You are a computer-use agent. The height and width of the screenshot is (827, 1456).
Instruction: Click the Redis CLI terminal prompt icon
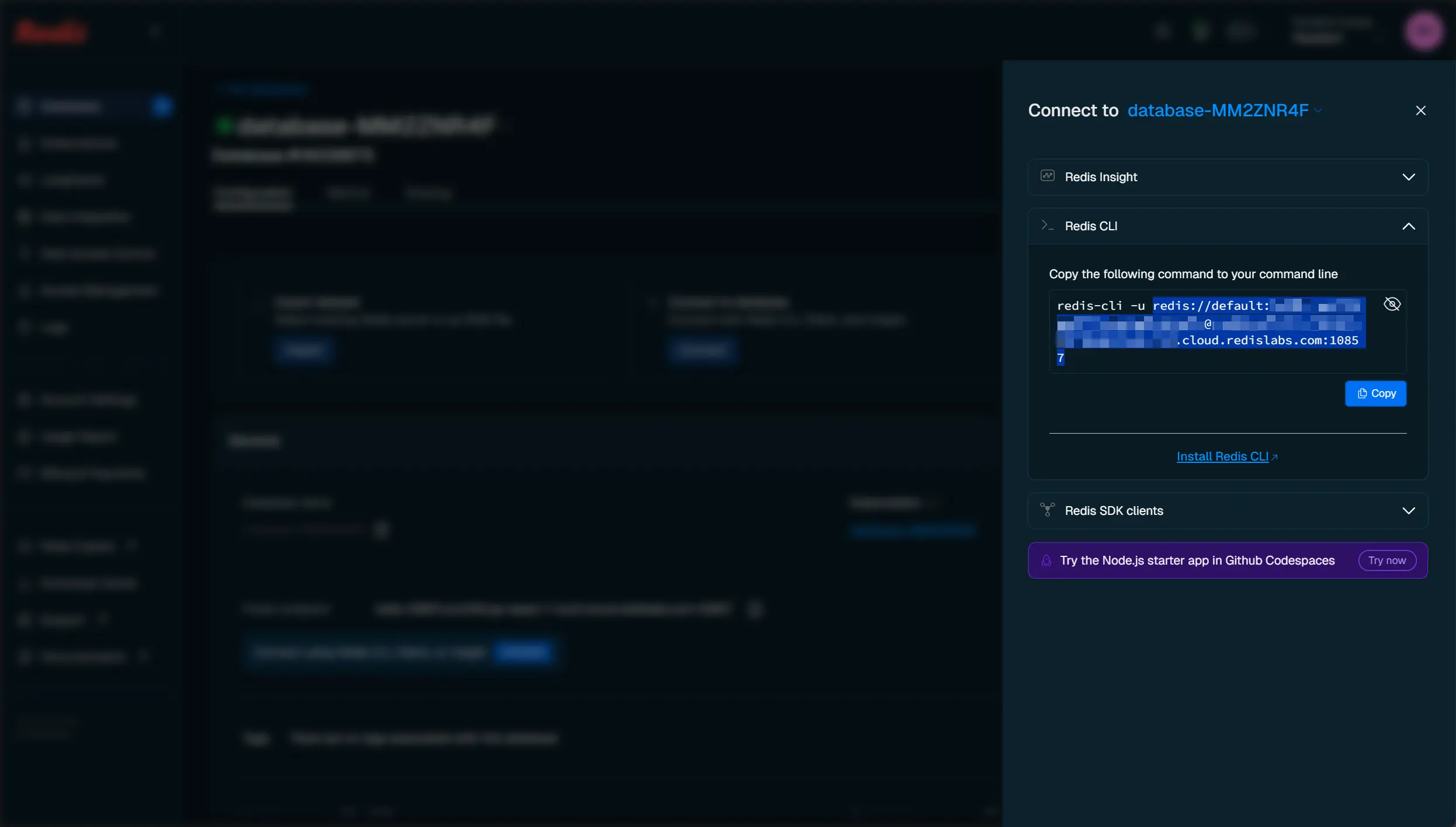click(1047, 225)
